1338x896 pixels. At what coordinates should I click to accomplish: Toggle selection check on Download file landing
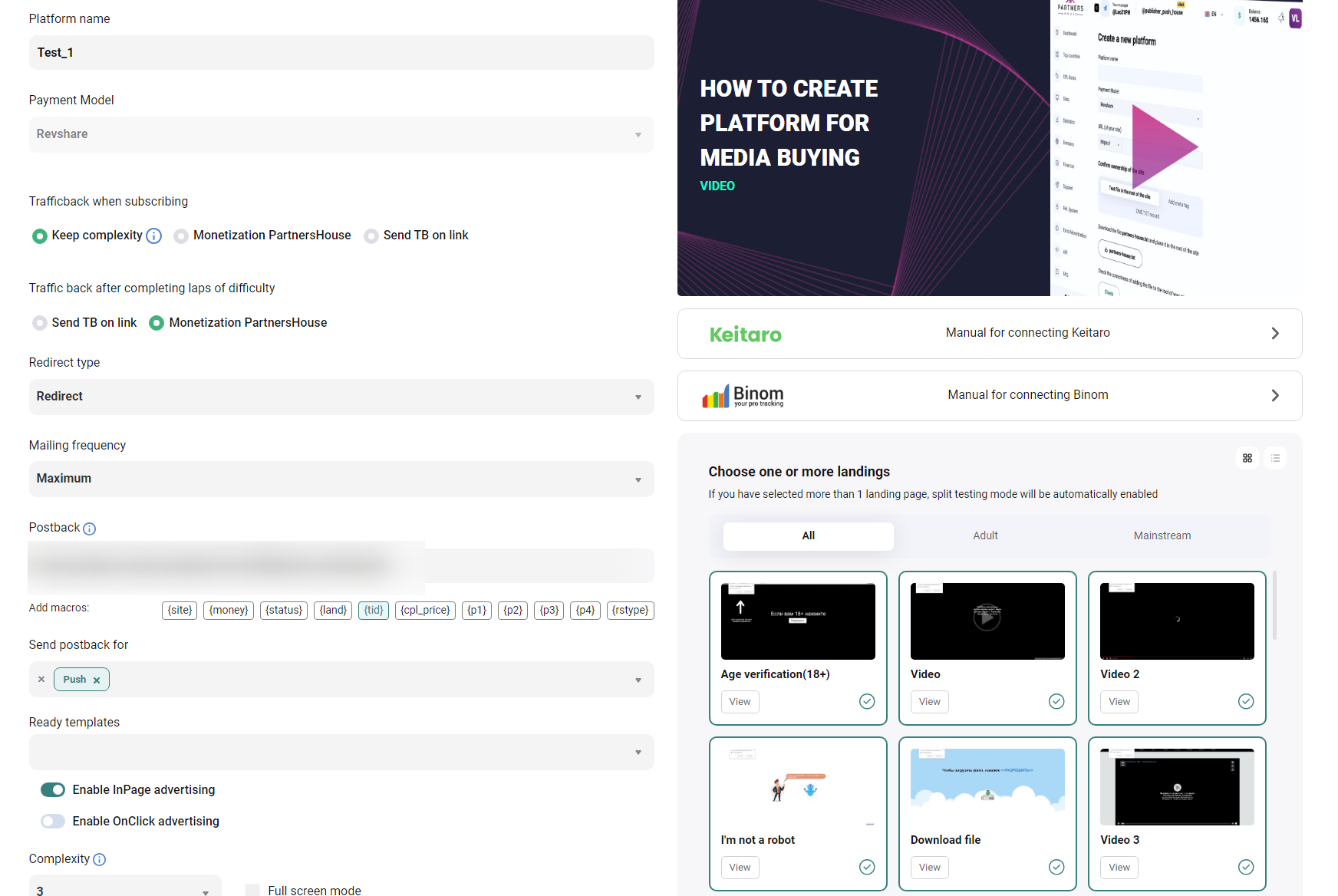1056,867
